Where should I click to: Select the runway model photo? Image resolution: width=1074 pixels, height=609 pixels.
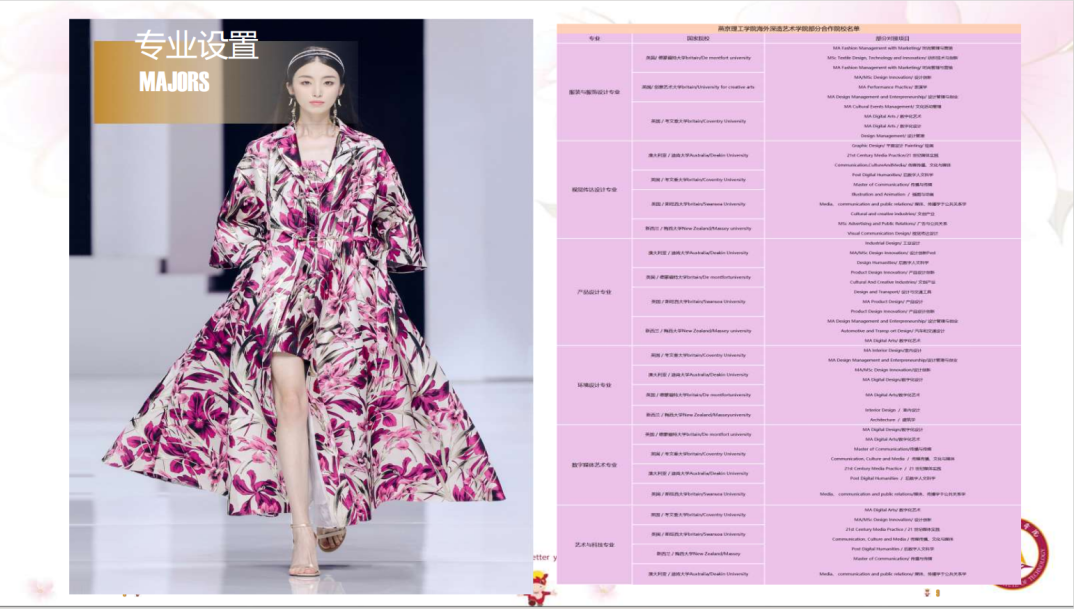coord(301,306)
